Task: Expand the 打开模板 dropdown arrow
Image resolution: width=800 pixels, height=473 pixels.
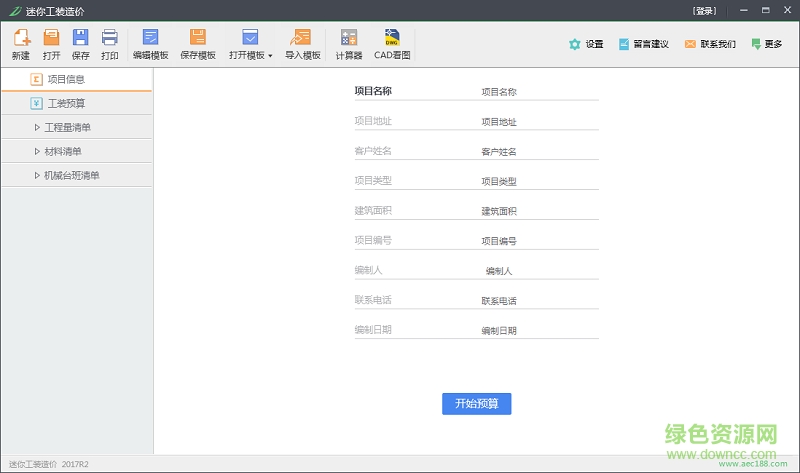Action: point(270,56)
